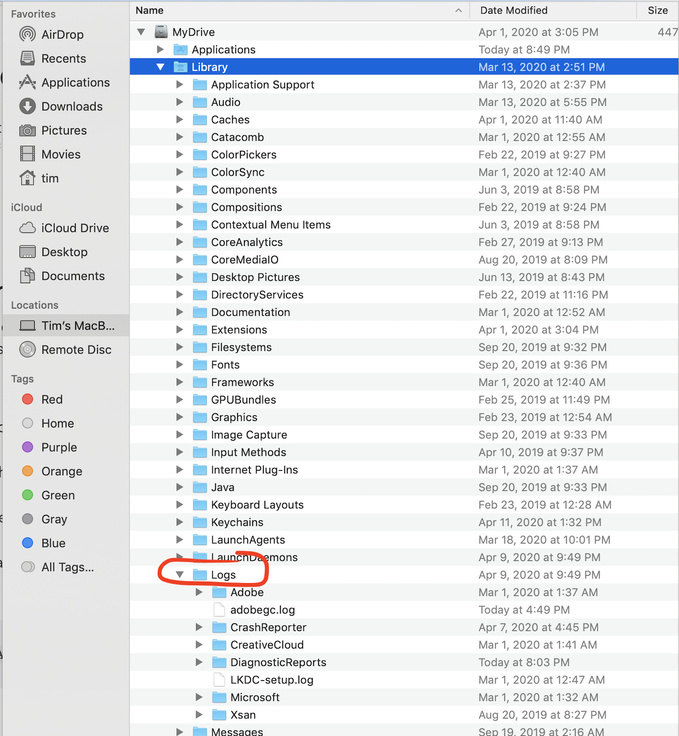Expand the Keychains folder triangle
679x736 pixels.
tap(179, 522)
